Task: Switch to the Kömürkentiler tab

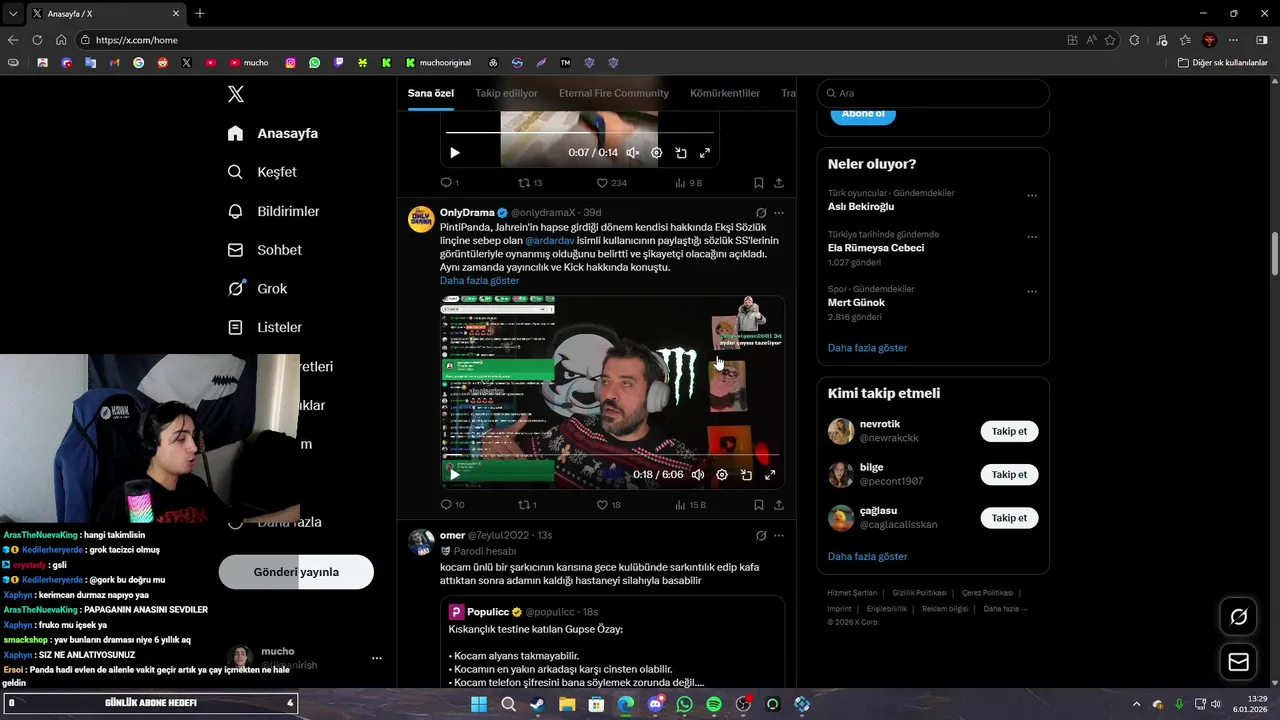Action: tap(725, 93)
